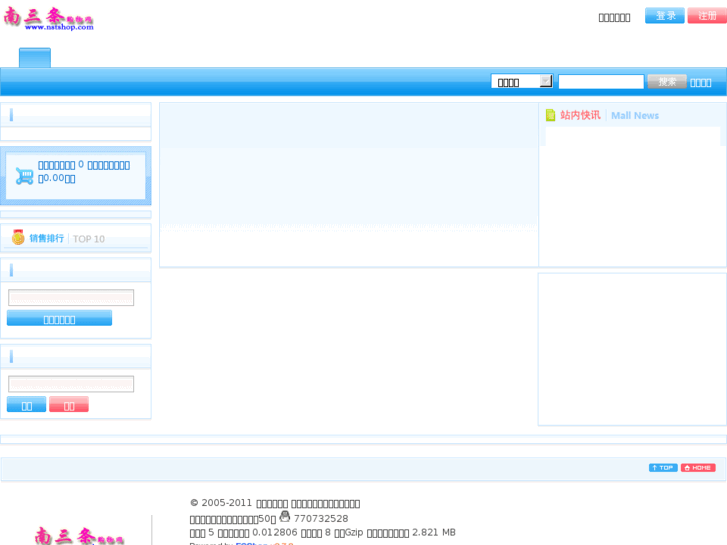
Task: Click the gray 搜索 search button
Action: coord(667,82)
